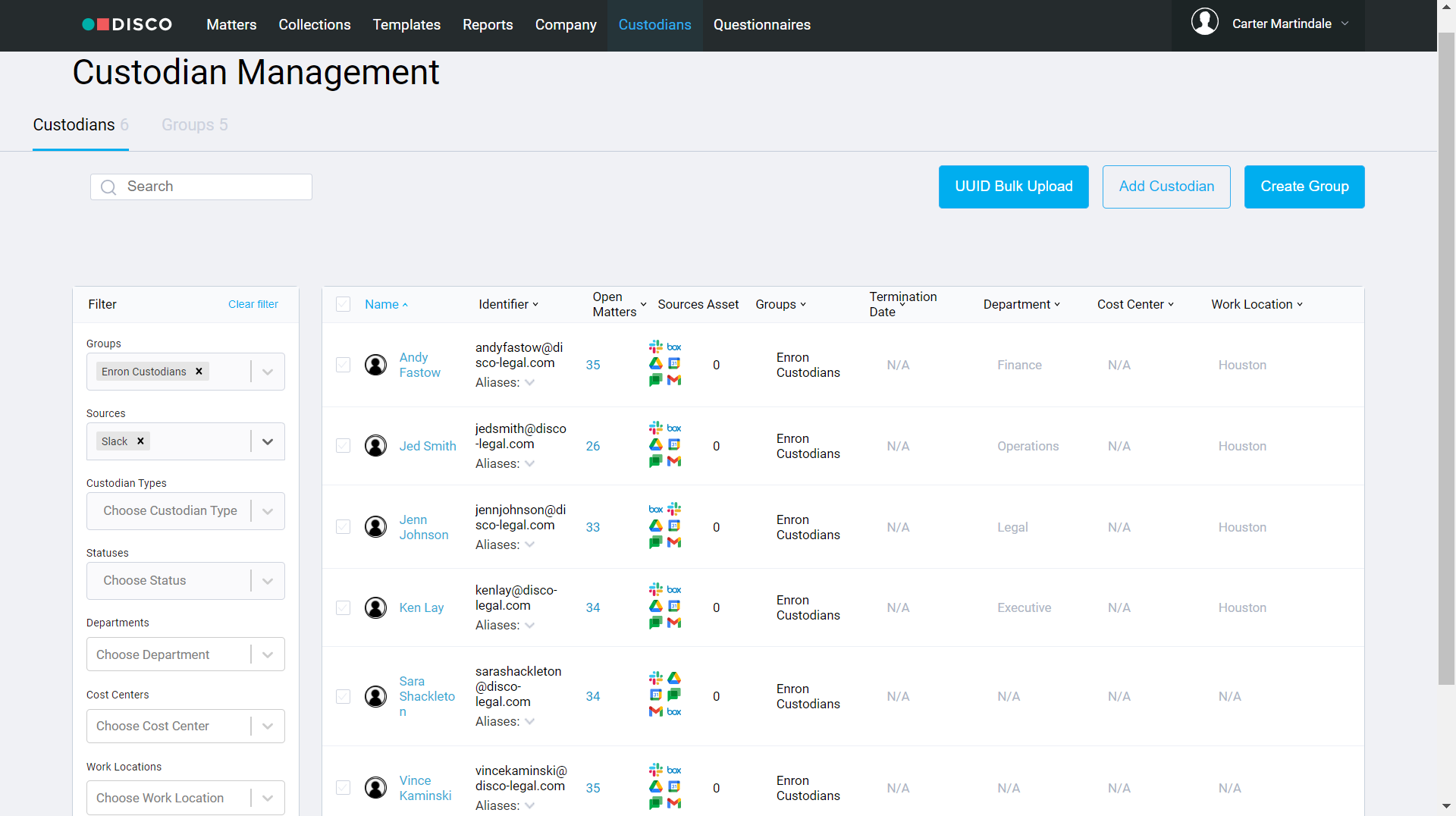Click the Google Calendar icon for Andy Fastow
The height and width of the screenshot is (816, 1456).
(674, 363)
